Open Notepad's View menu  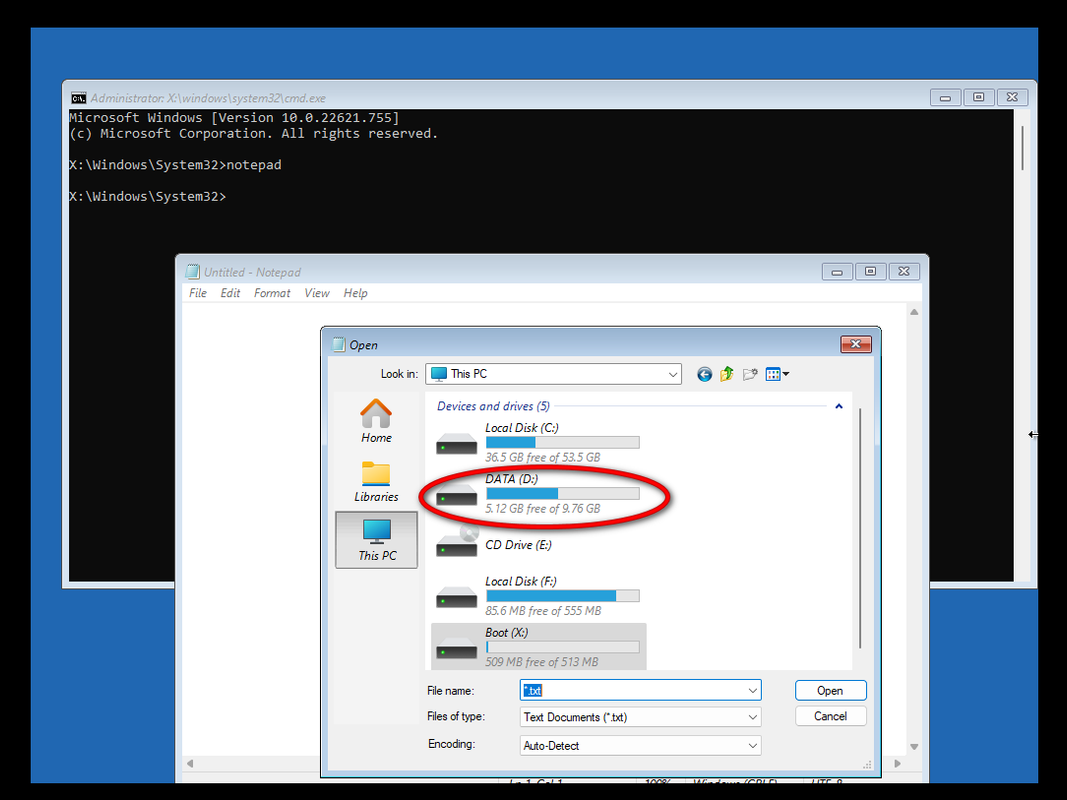(317, 293)
